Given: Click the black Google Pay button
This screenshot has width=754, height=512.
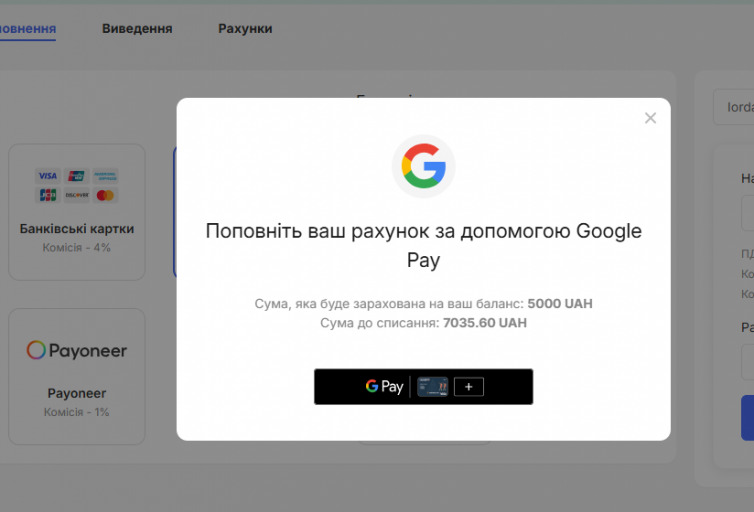Looking at the screenshot, I should 423,387.
